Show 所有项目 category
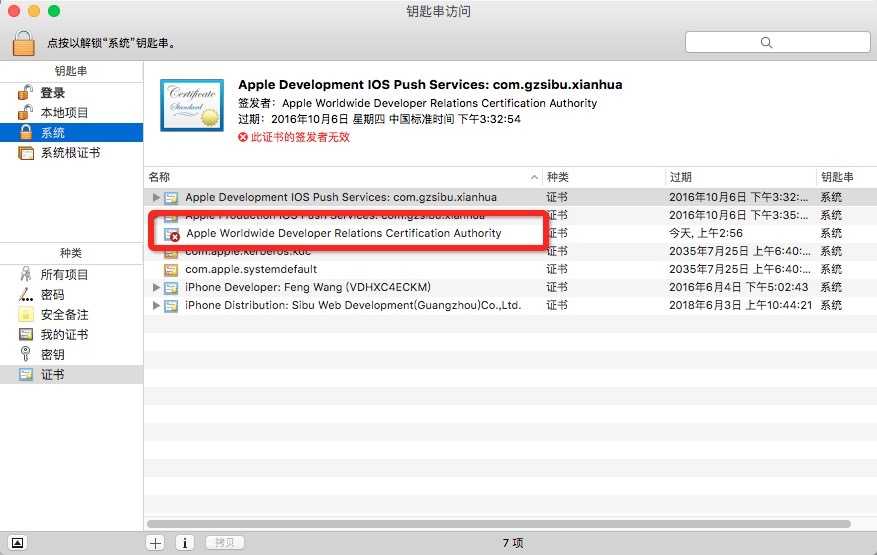This screenshot has width=877, height=555. click(72, 274)
